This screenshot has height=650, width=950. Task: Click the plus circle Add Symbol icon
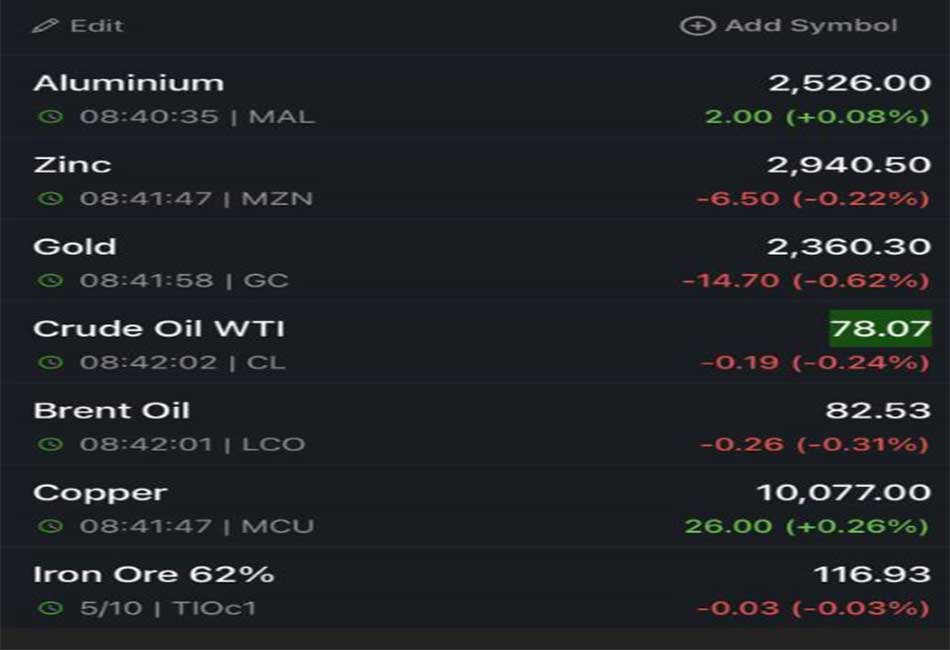697,25
